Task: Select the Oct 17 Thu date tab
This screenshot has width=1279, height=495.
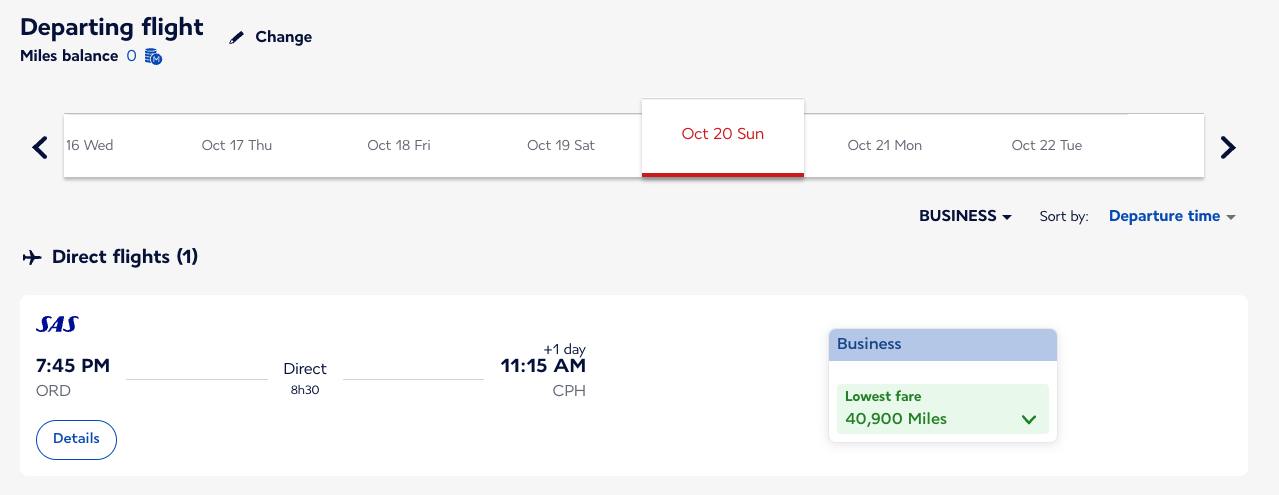Action: (x=236, y=145)
